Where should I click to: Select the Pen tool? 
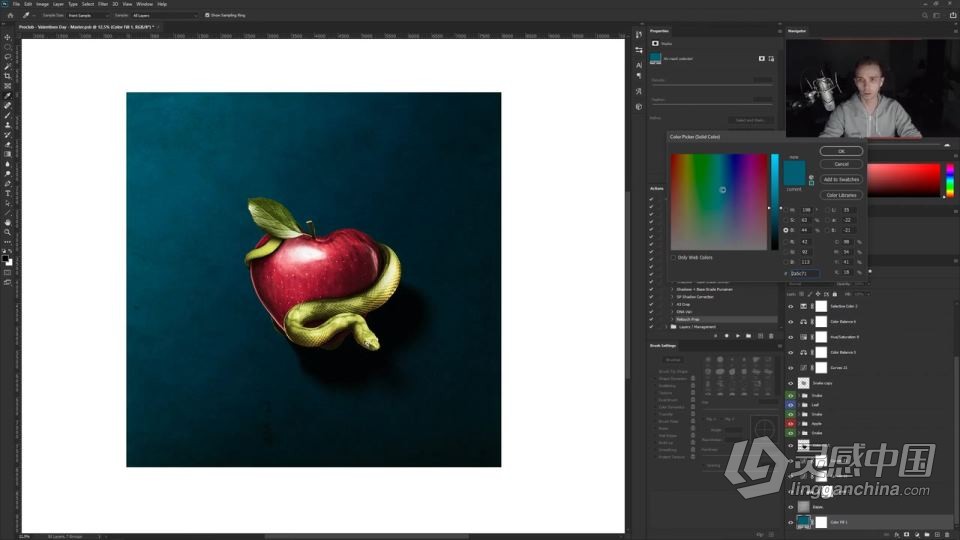coord(7,184)
